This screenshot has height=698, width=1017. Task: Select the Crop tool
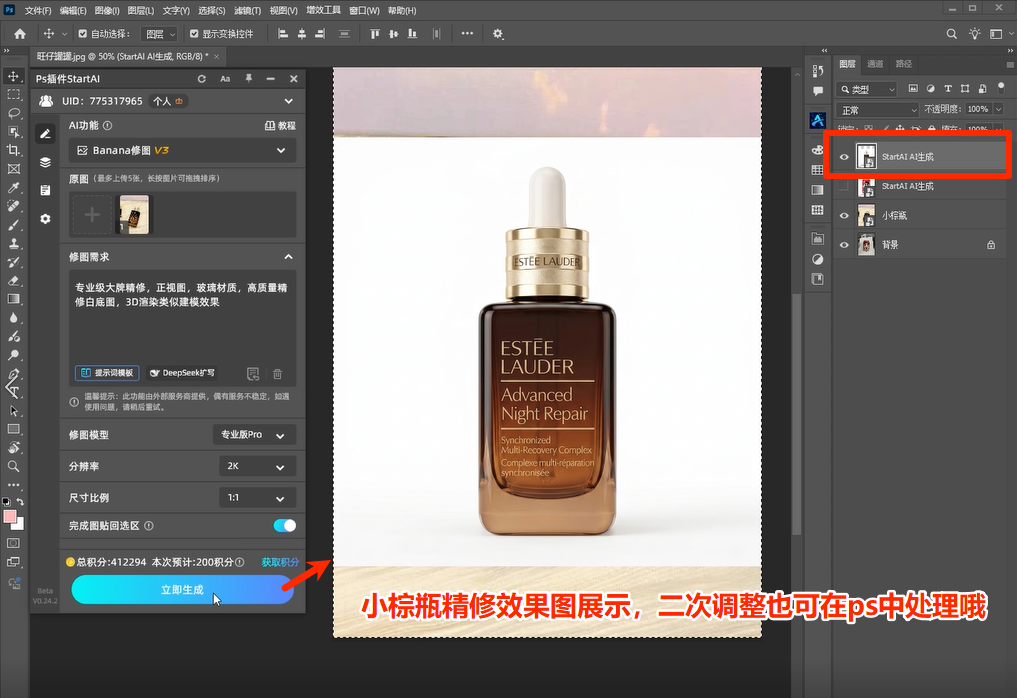(x=13, y=150)
